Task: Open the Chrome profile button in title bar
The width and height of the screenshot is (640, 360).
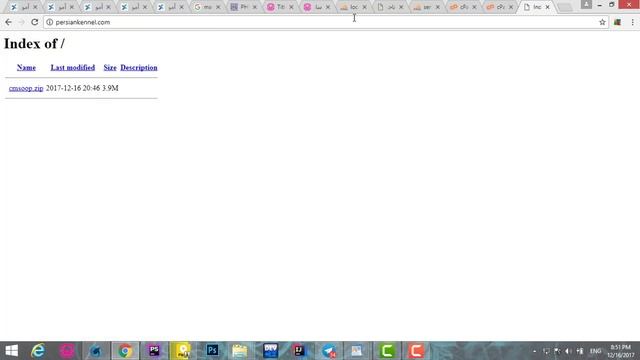Action: click(586, 4)
